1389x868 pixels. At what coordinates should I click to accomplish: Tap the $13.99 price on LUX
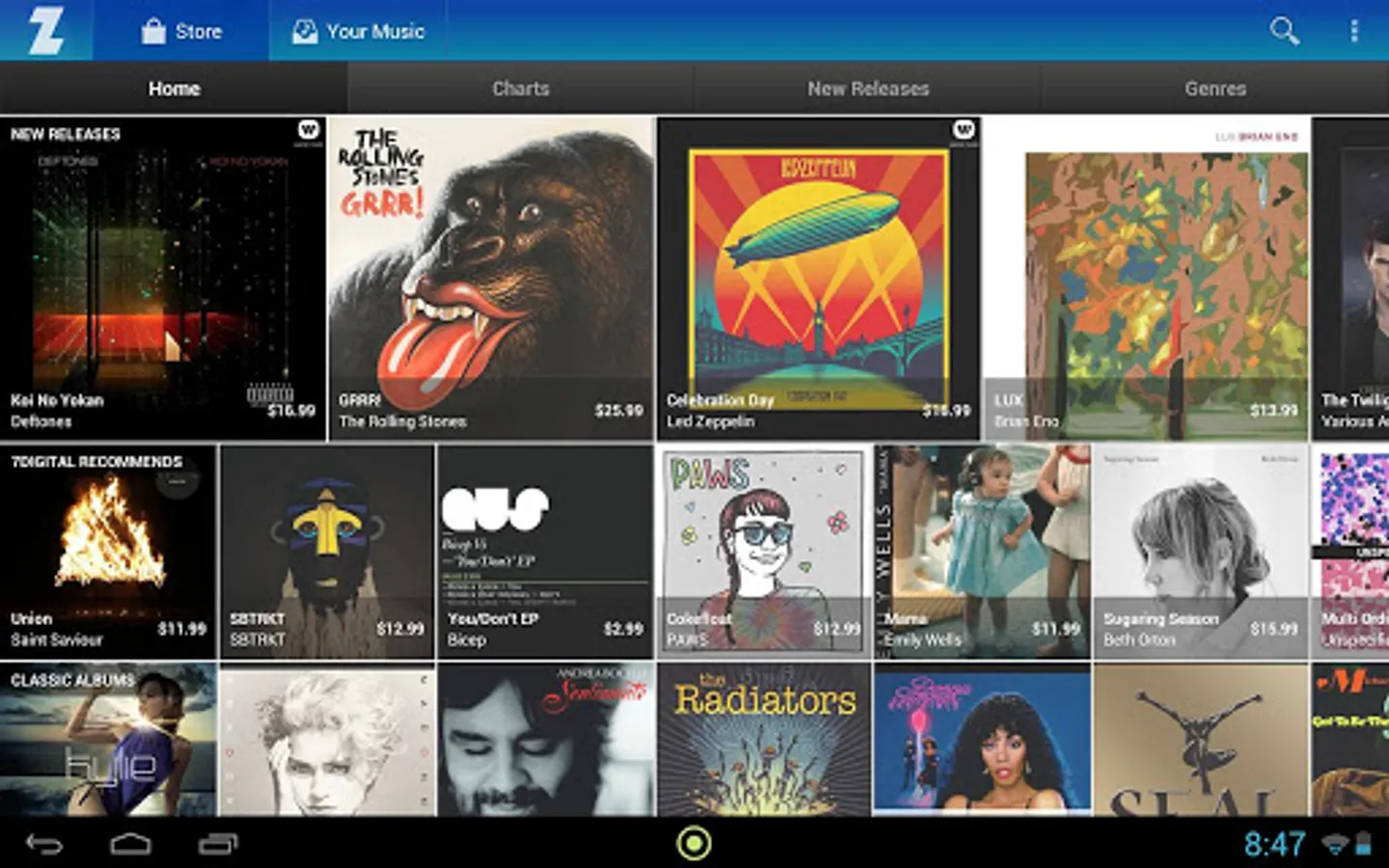click(1273, 411)
